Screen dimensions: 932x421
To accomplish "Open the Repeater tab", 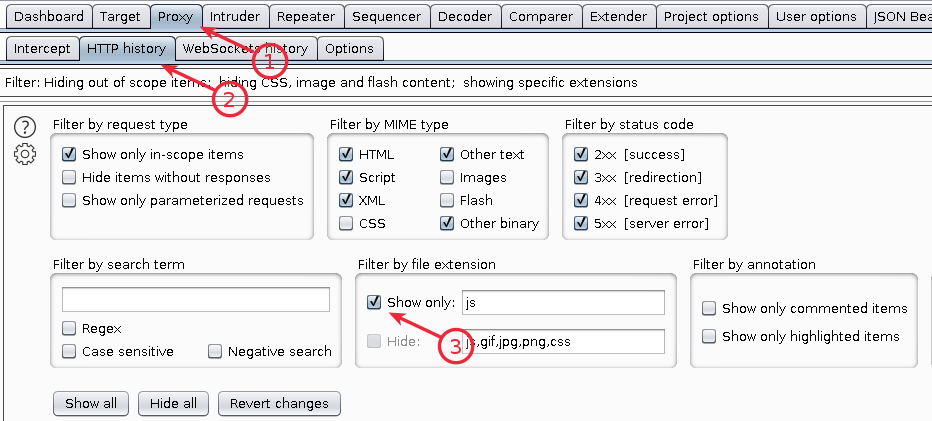I will tap(306, 17).
